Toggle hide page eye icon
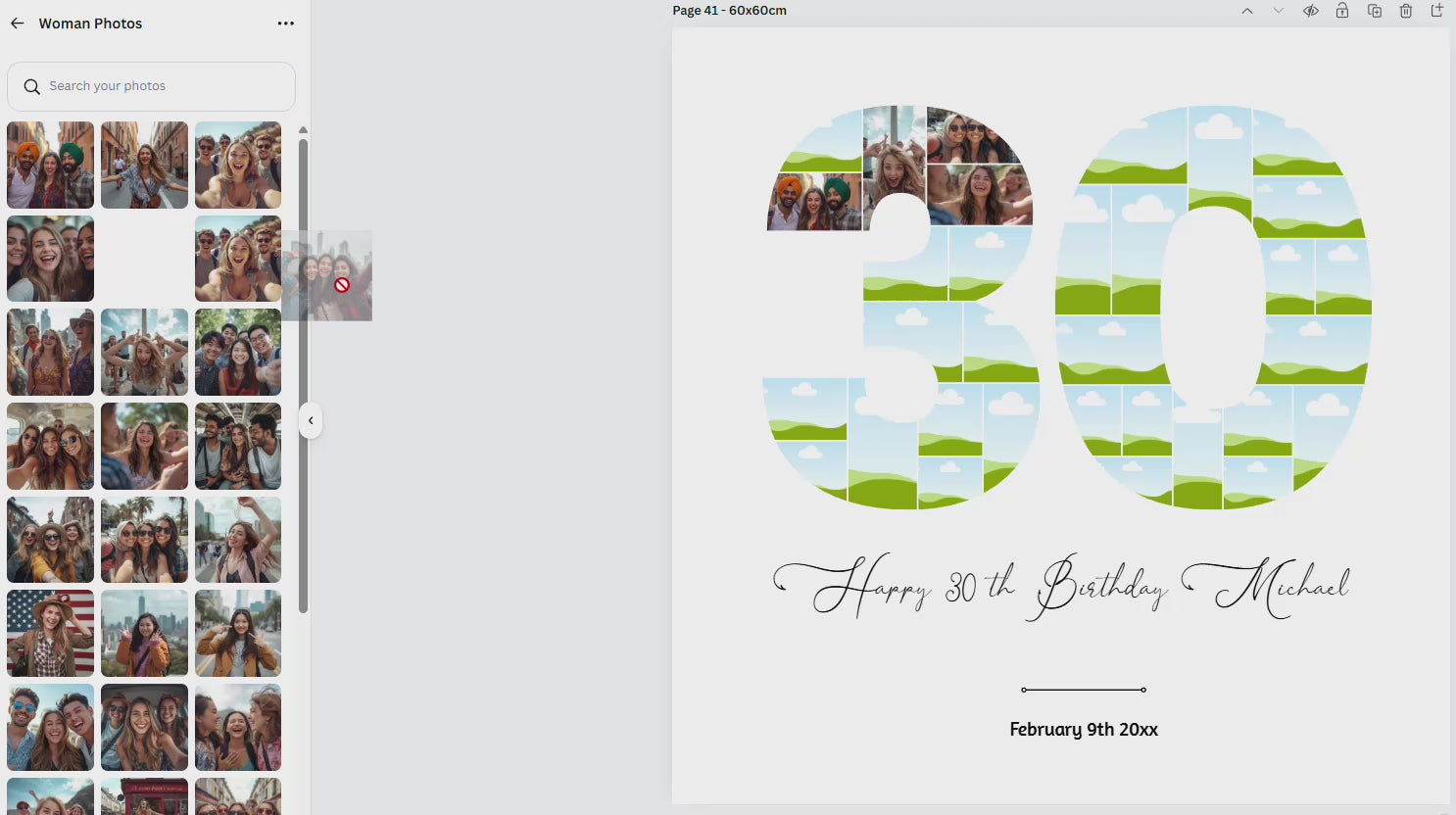Image resolution: width=1456 pixels, height=815 pixels. coord(1310,11)
